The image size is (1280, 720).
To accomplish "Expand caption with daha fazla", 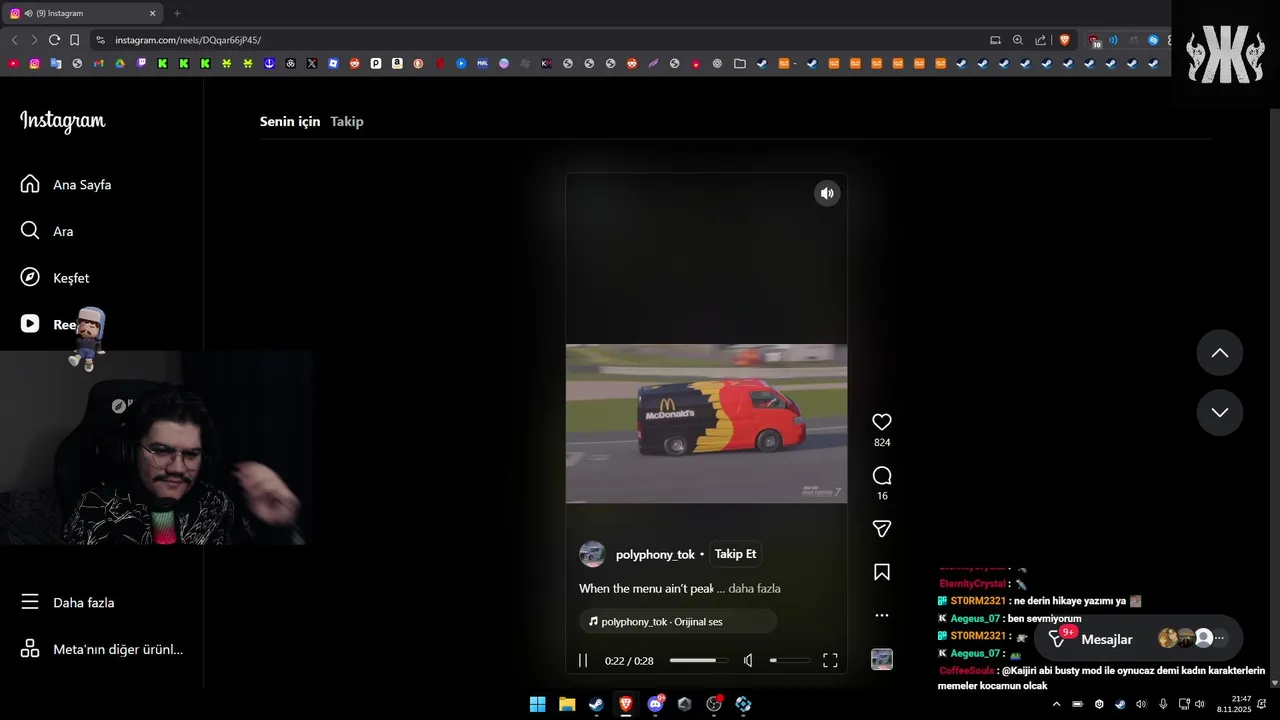I will click(754, 589).
